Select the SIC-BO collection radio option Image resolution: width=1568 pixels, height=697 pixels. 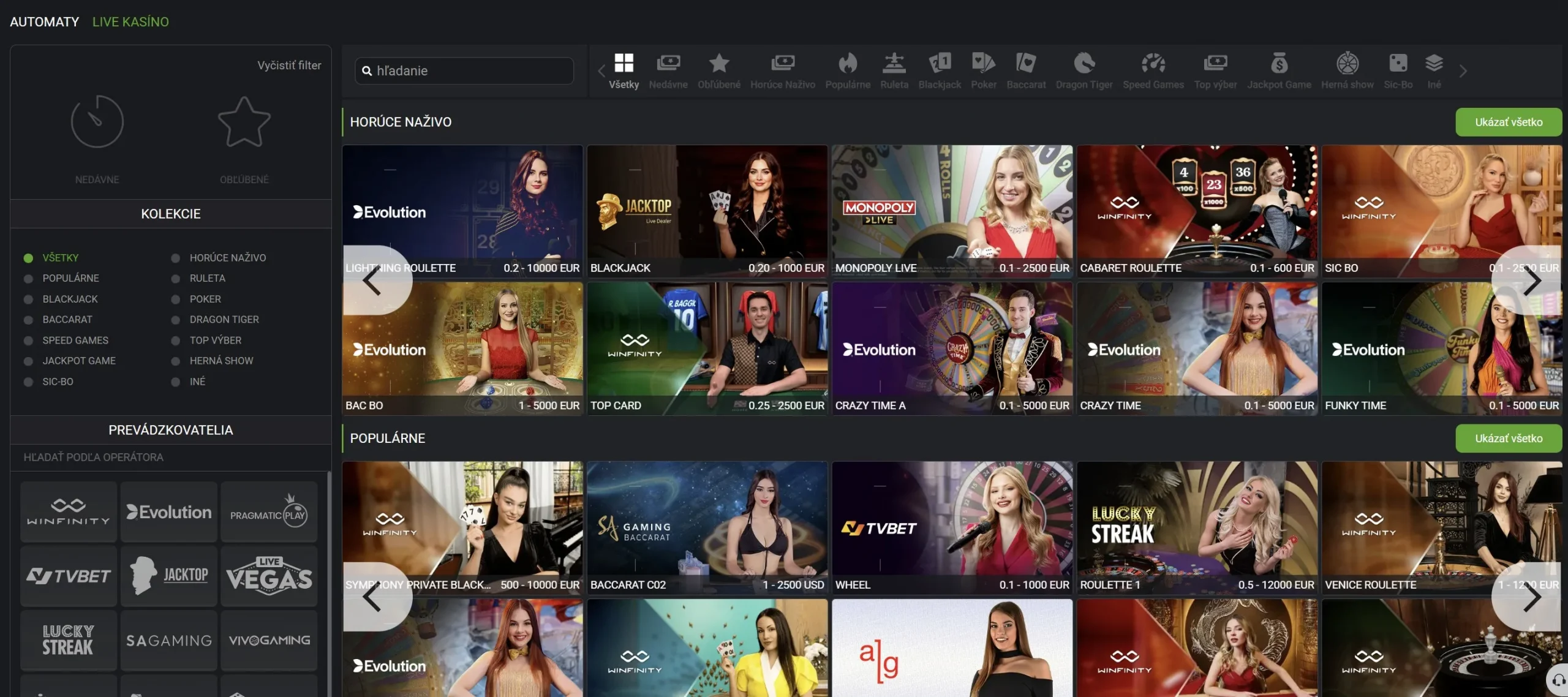tap(28, 382)
